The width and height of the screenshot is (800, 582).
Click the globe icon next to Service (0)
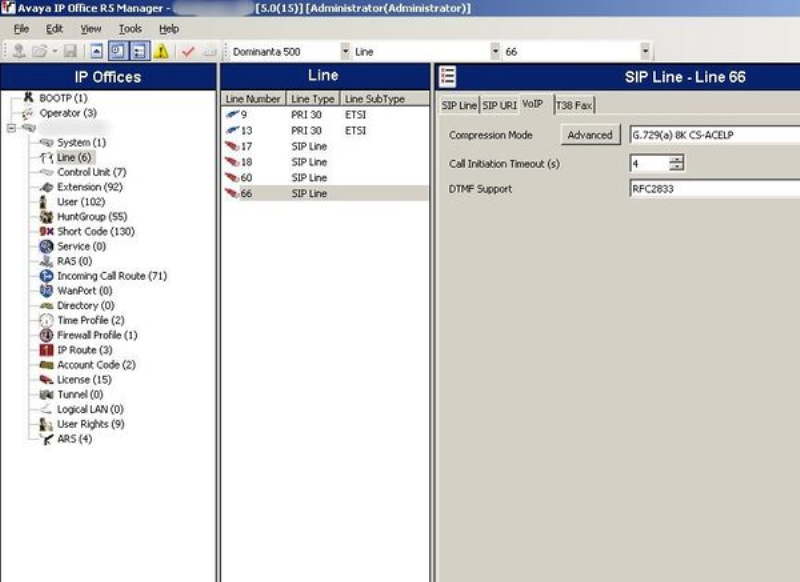point(46,246)
